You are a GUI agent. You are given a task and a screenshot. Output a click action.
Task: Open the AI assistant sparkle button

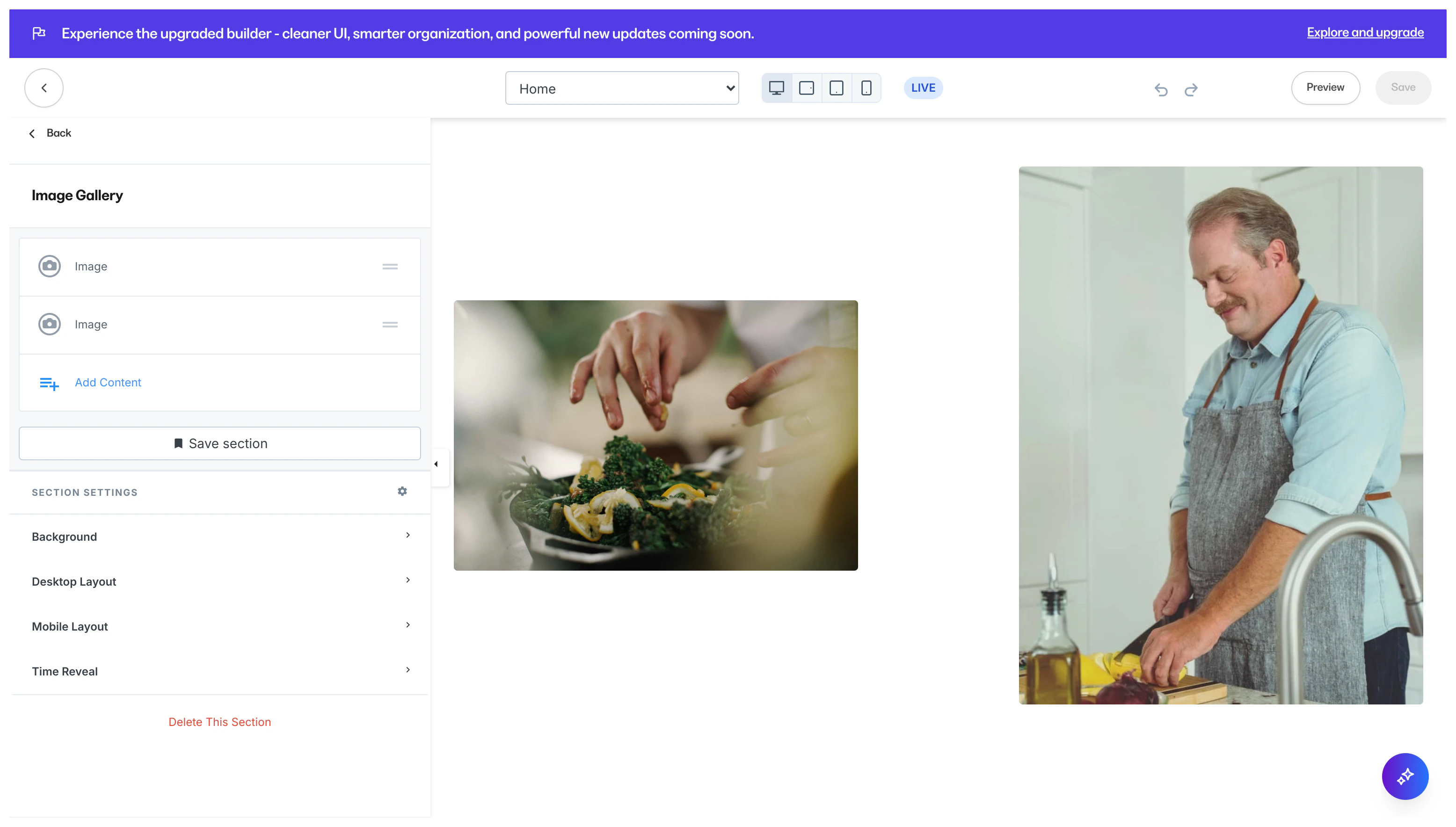pyautogui.click(x=1405, y=776)
